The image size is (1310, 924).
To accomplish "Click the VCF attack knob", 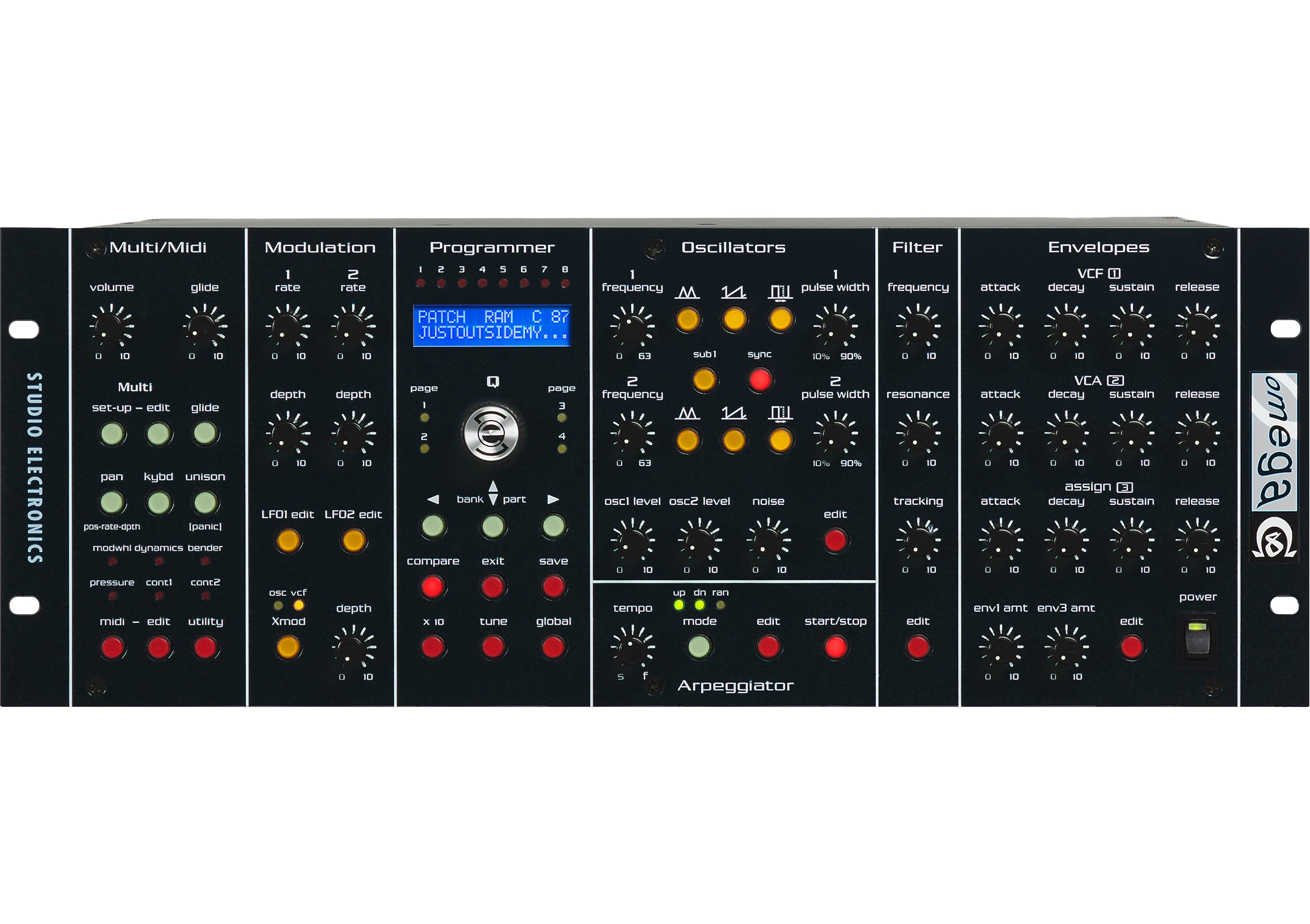I will pyautogui.click(x=1001, y=326).
